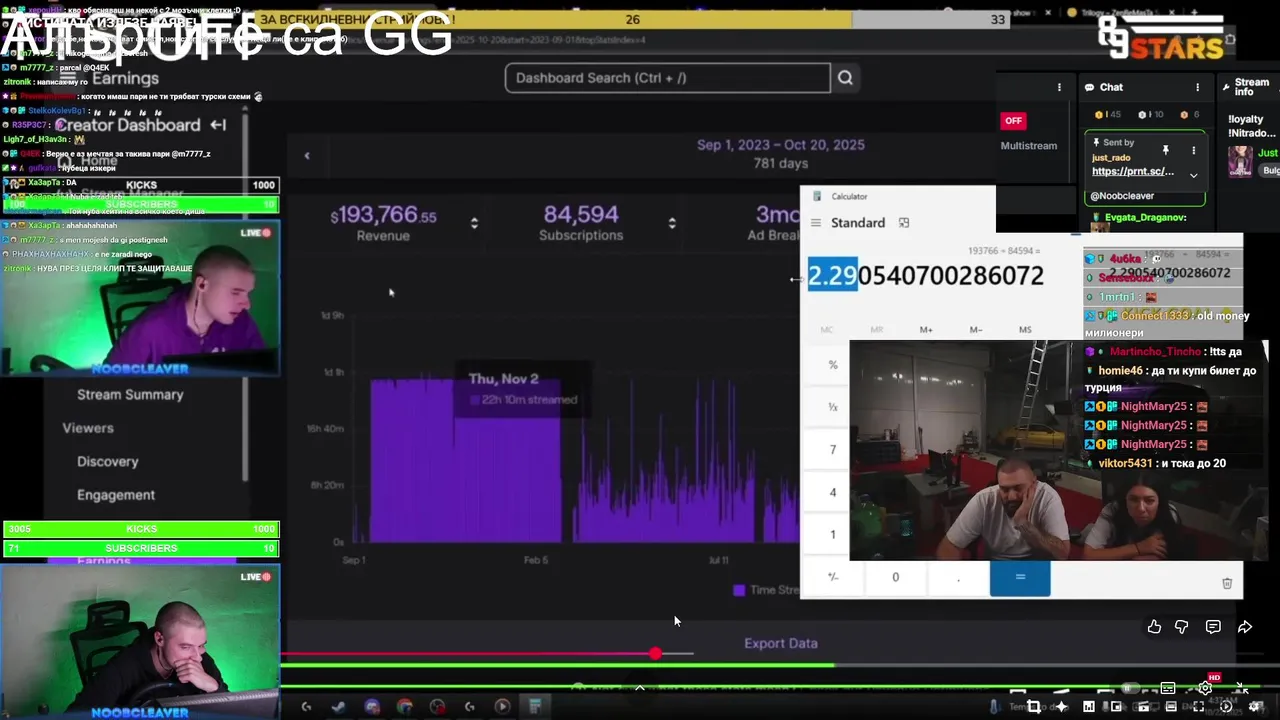The width and height of the screenshot is (1280, 720).
Task: Click the Steam icon in taskbar
Action: click(x=339, y=707)
